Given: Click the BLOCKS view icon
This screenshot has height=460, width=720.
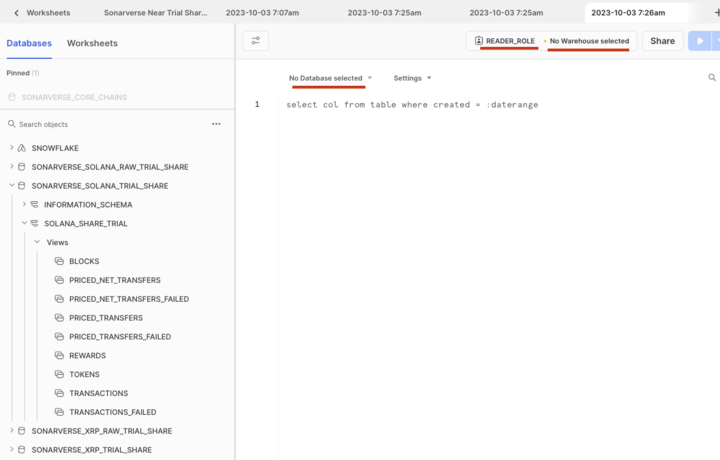Looking at the screenshot, I should pos(59,261).
